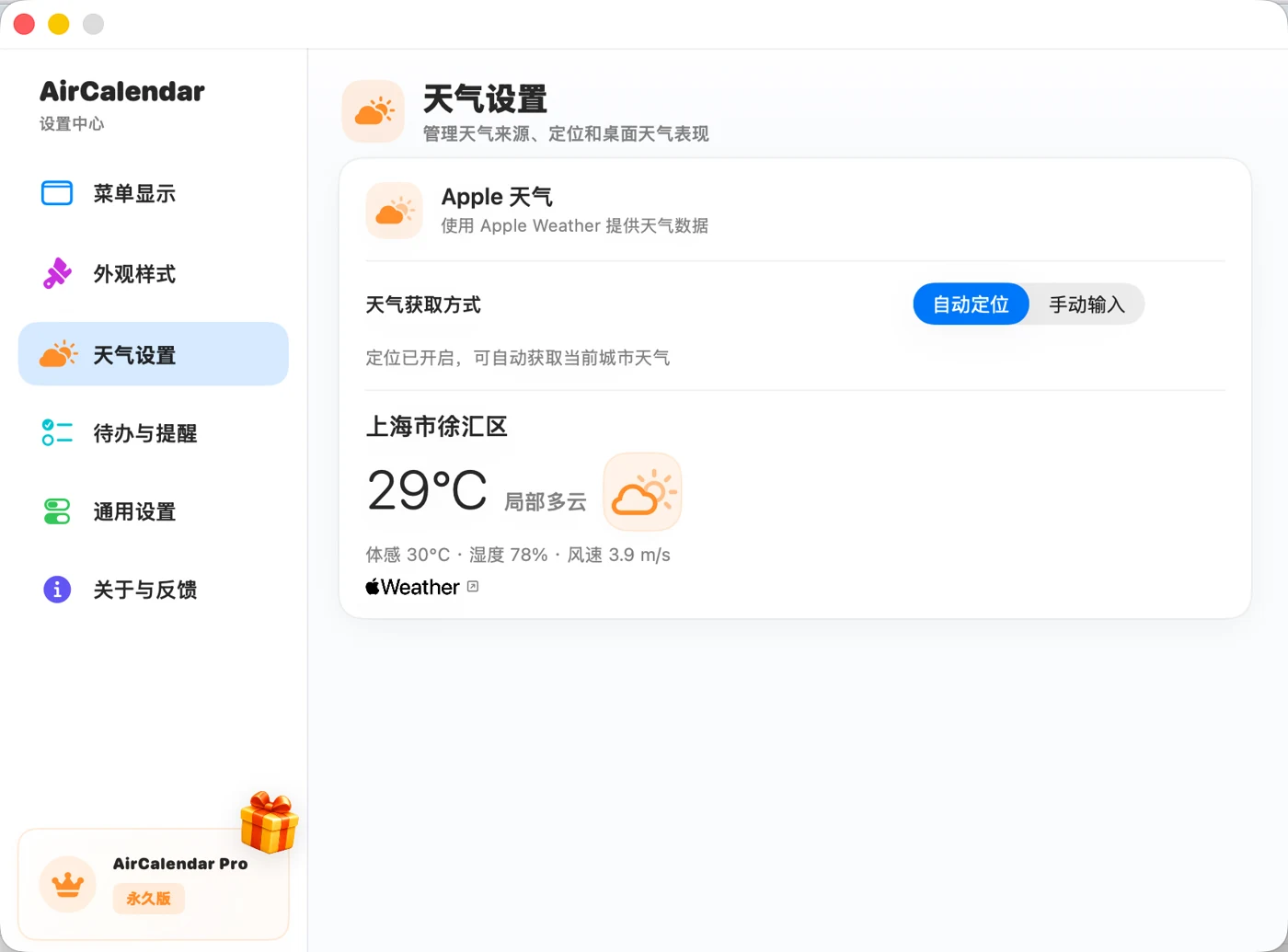Minimize window with yellow button
Screen dimensions: 1288x952
59,24
